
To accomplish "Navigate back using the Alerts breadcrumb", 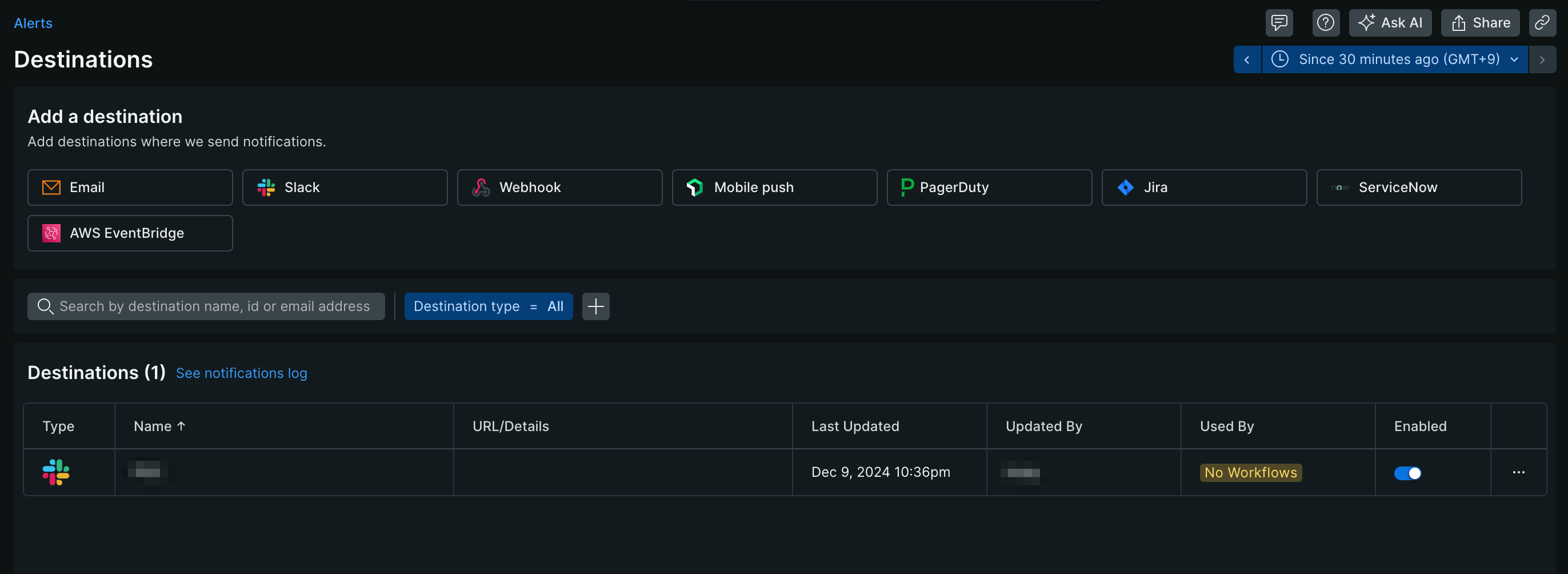I will pos(34,23).
